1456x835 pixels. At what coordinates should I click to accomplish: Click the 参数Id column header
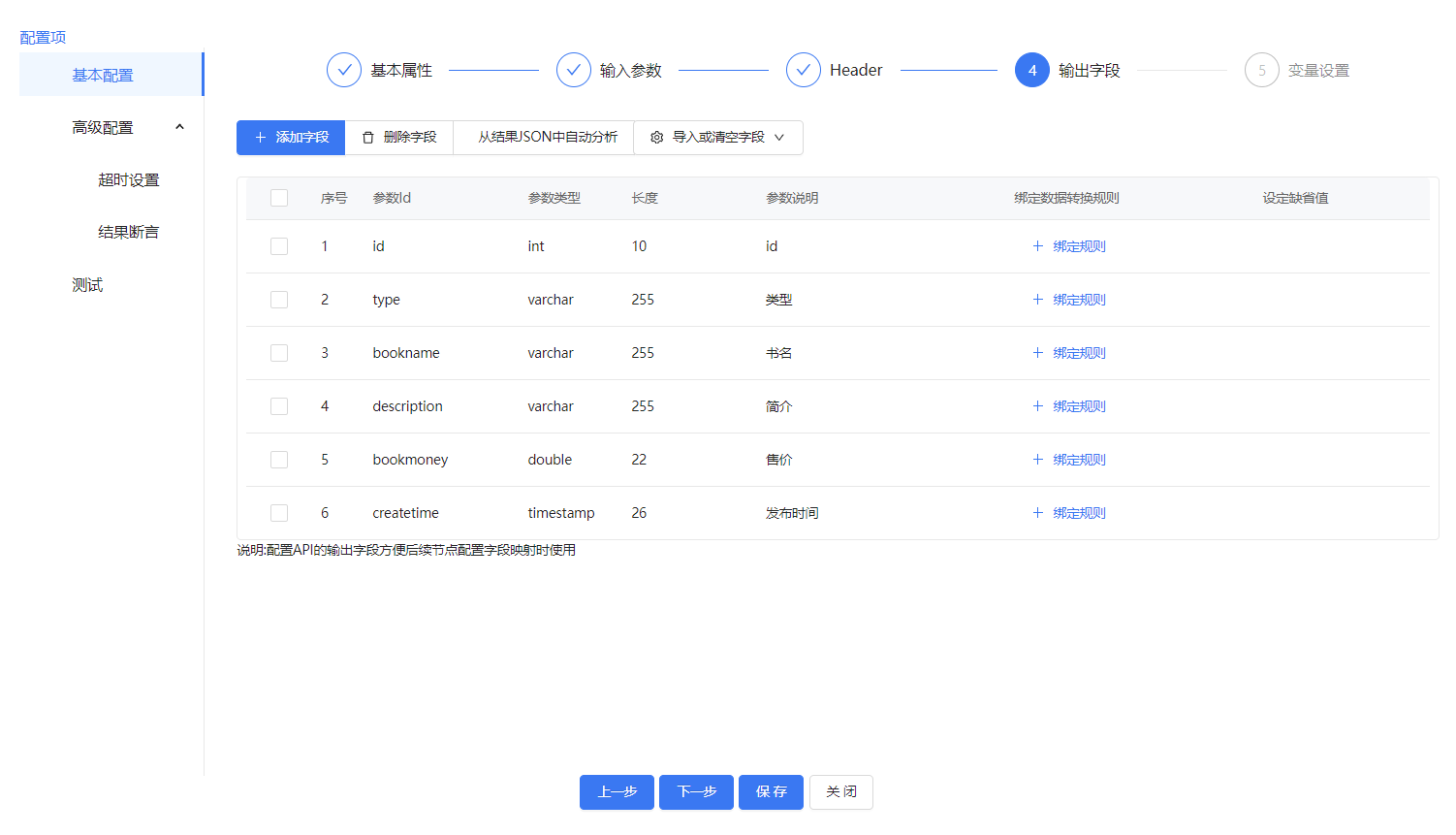pos(392,198)
